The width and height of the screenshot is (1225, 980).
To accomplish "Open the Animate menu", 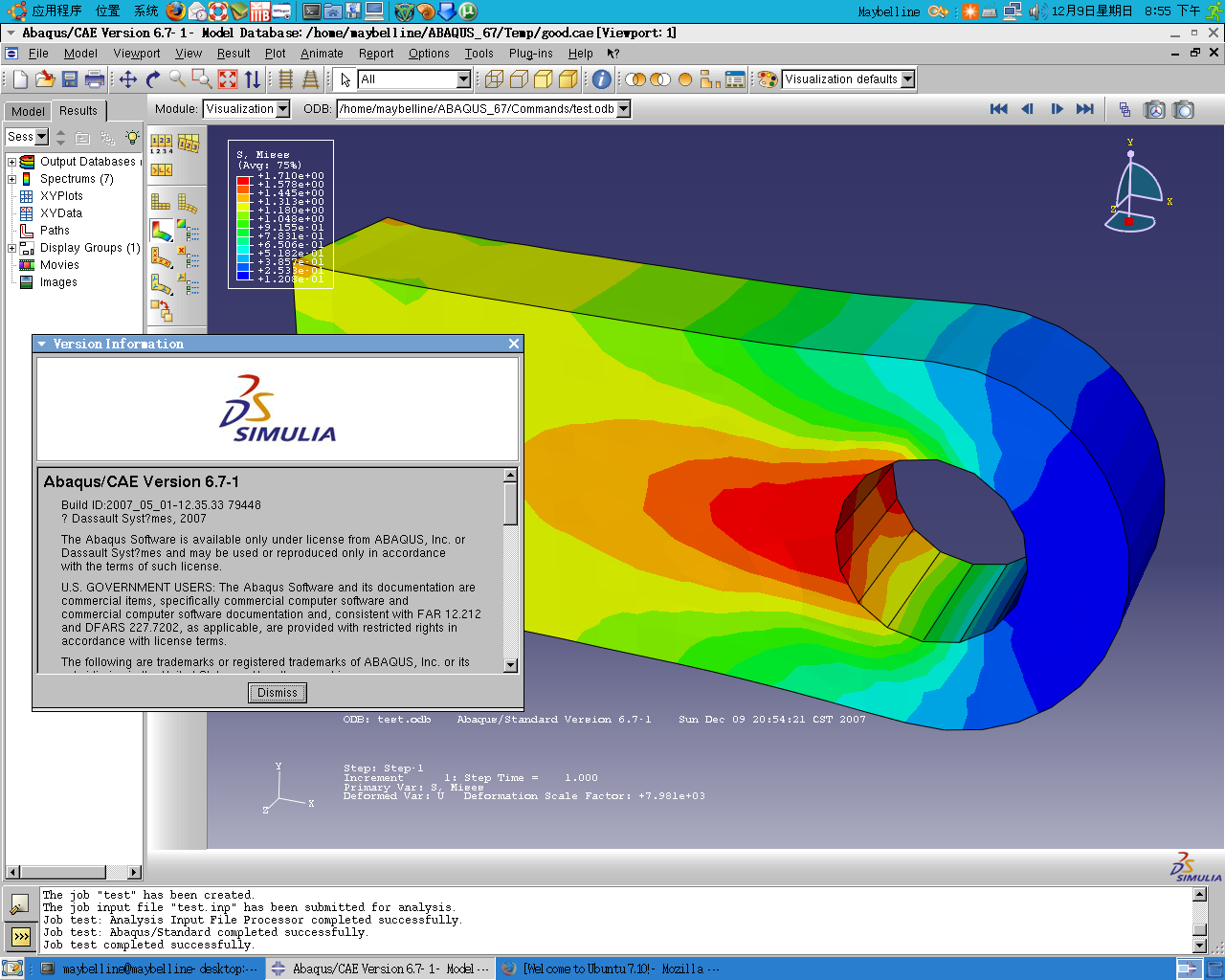I will pos(322,54).
